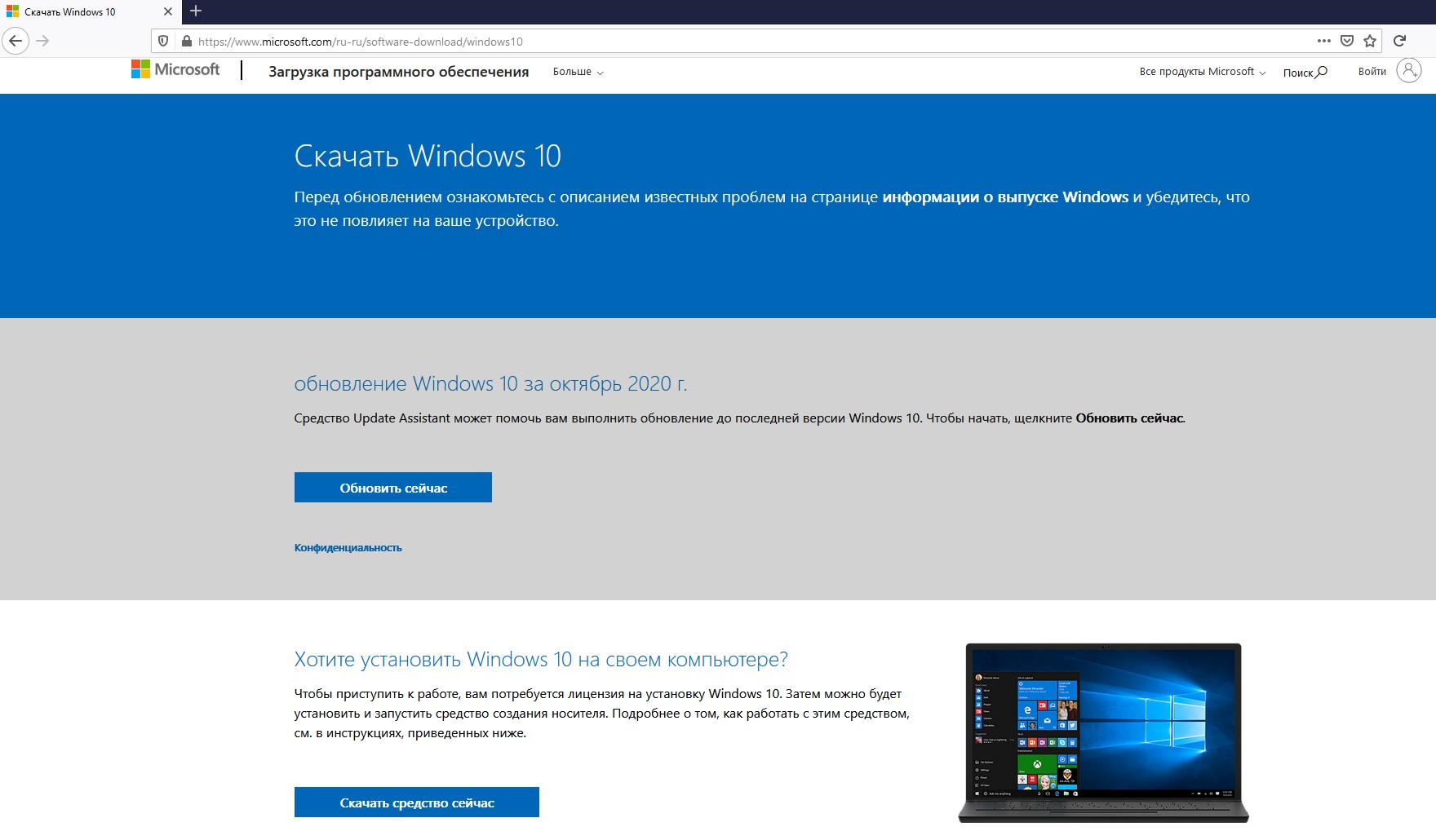Viewport: 1436px width, 840px height.
Task: View site security via the padlock icon
Action: (187, 41)
